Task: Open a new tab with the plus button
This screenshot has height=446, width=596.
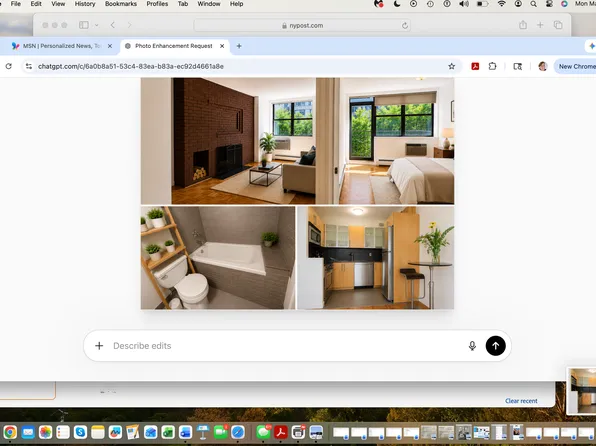Action: (x=239, y=46)
